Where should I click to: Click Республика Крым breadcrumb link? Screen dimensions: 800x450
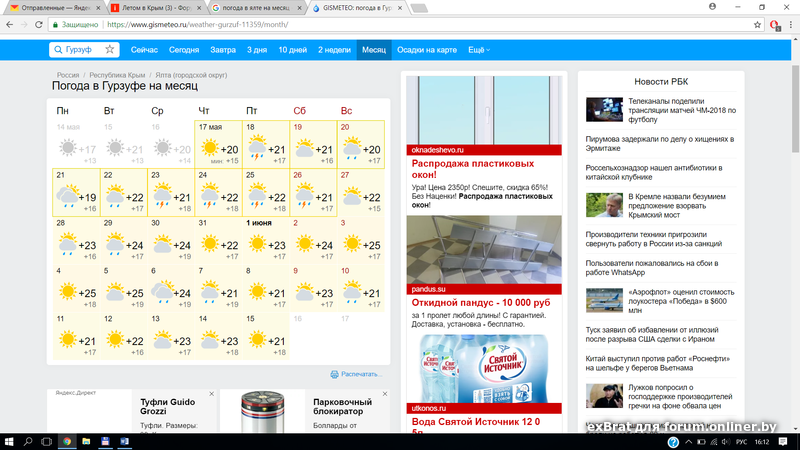click(x=117, y=75)
